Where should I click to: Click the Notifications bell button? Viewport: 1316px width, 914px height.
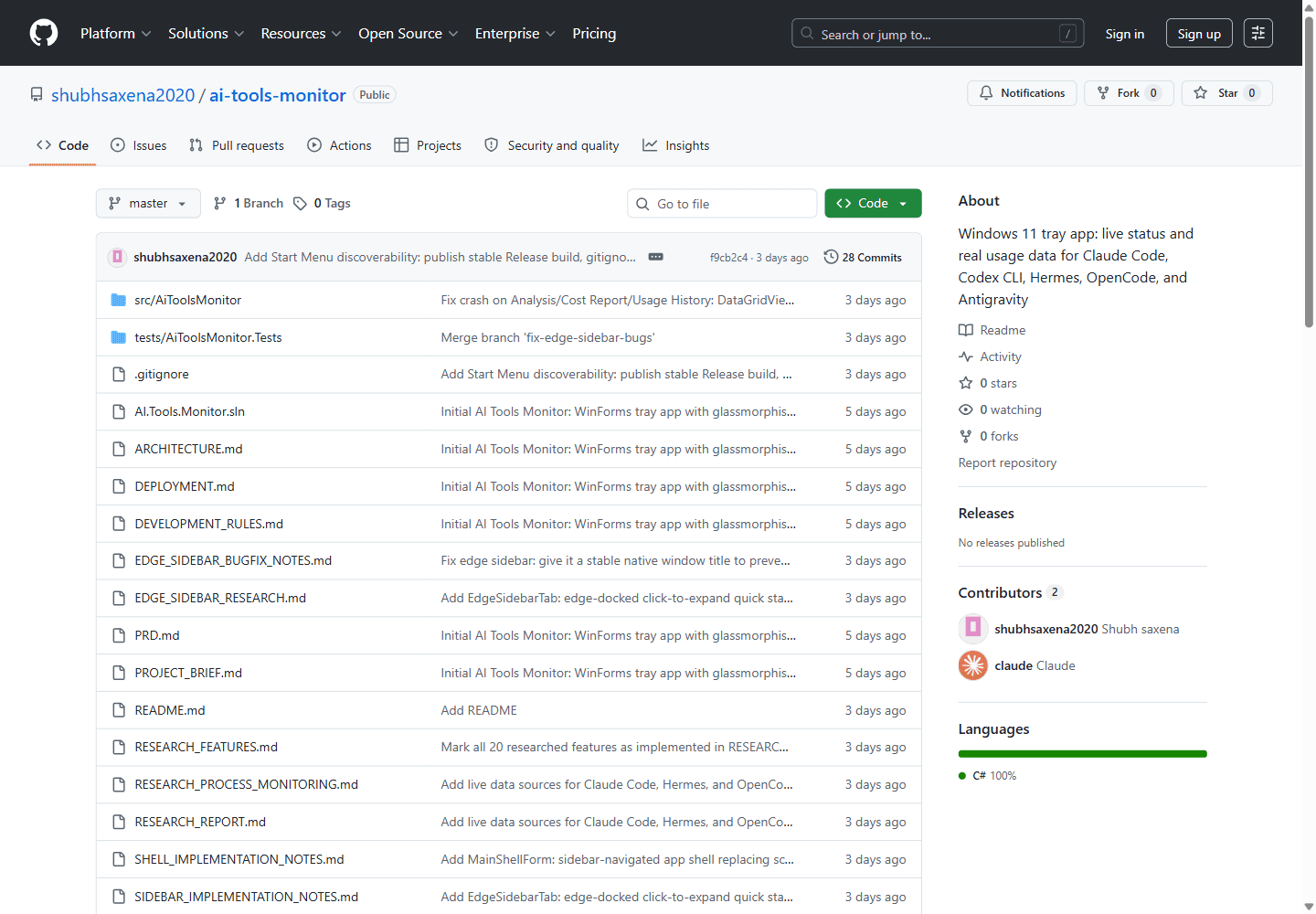(x=1022, y=93)
